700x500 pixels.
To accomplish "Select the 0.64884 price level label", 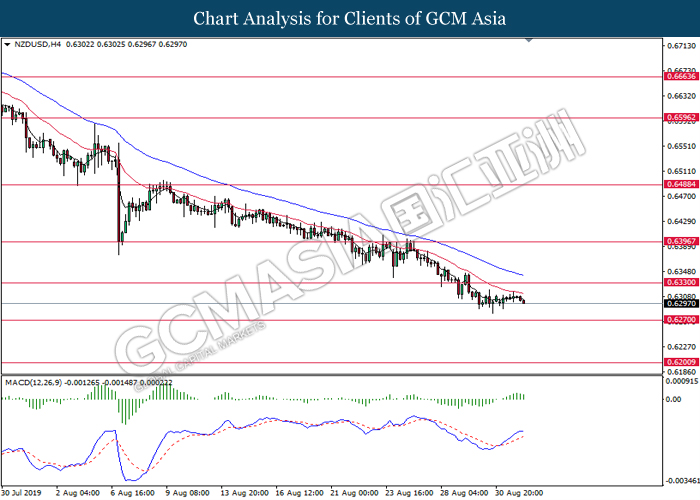I will point(681,184).
